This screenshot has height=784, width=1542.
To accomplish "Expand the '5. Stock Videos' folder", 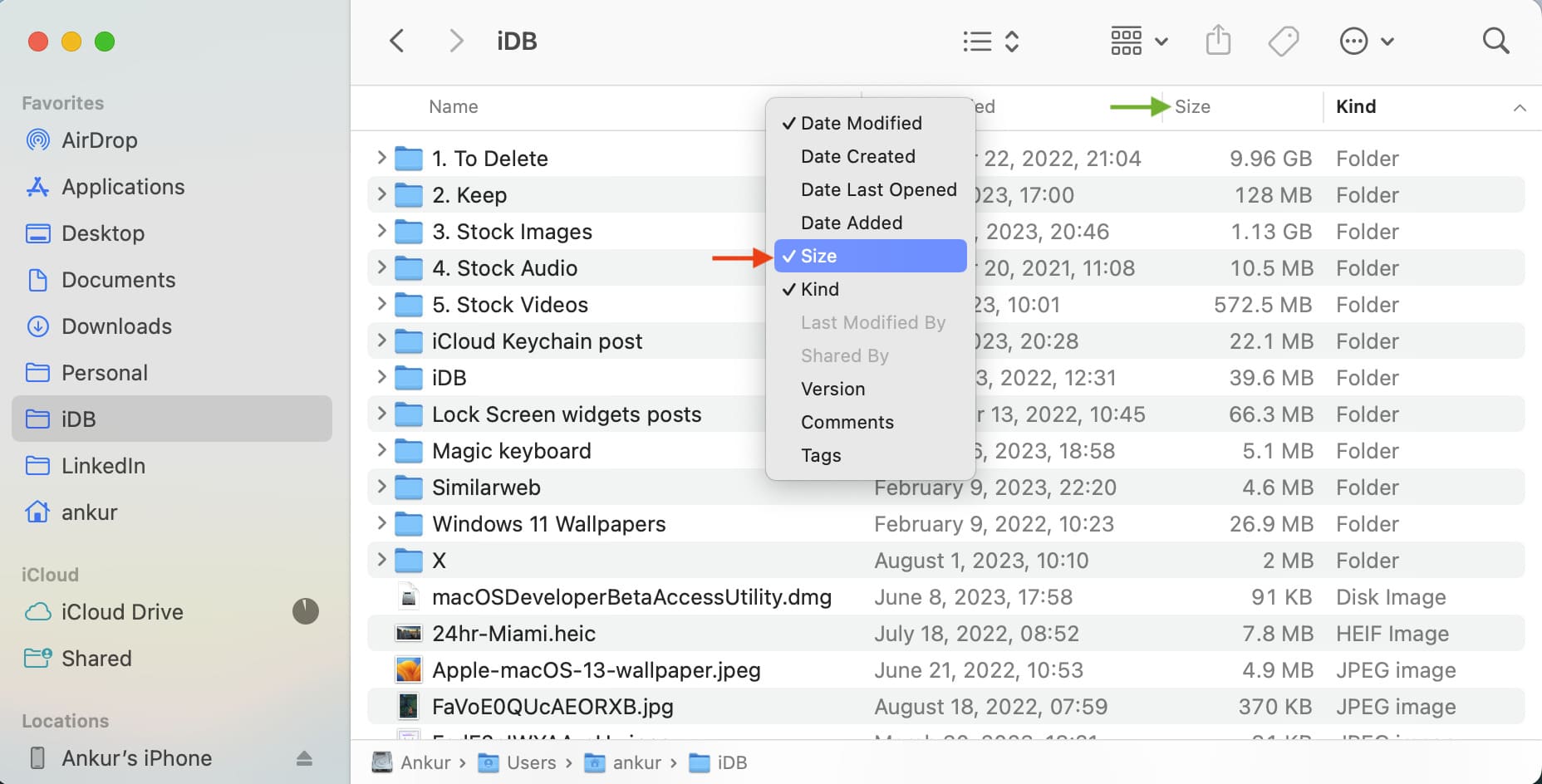I will click(381, 304).
